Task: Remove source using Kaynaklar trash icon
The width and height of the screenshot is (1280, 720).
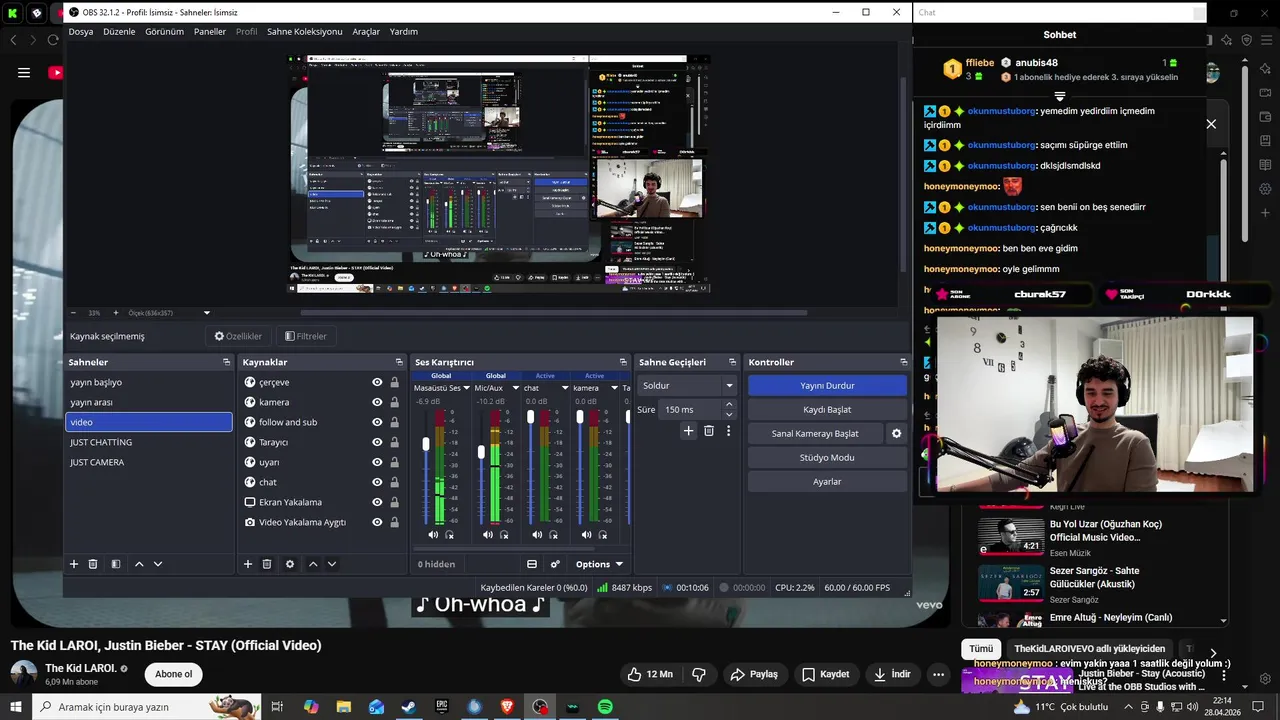Action: click(x=267, y=564)
